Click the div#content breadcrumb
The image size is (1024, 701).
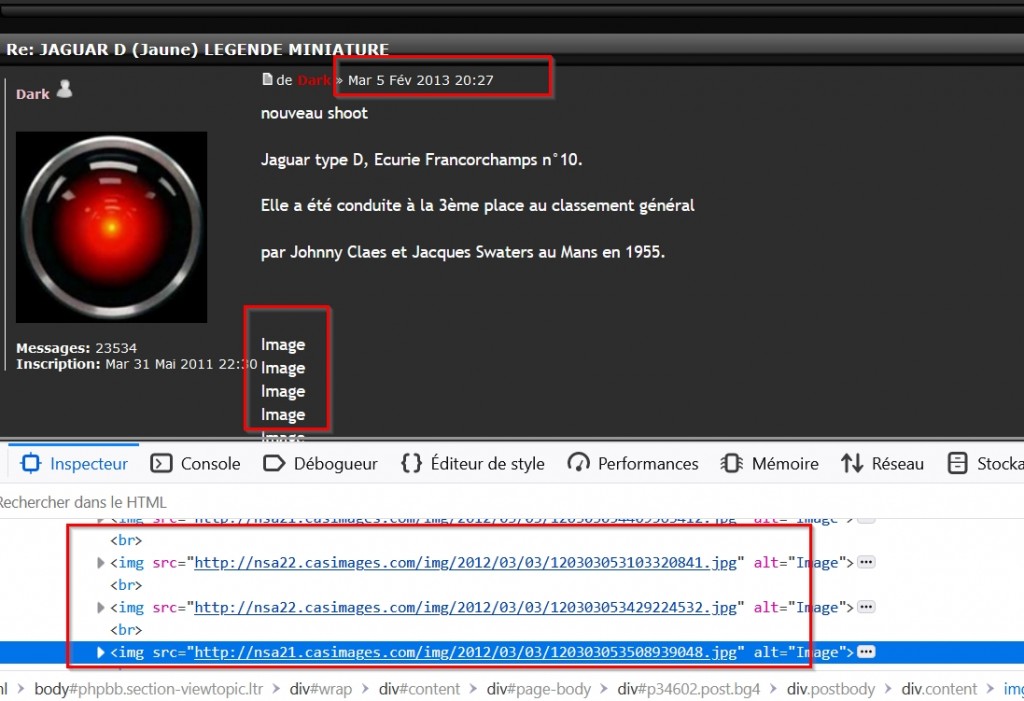(419, 689)
